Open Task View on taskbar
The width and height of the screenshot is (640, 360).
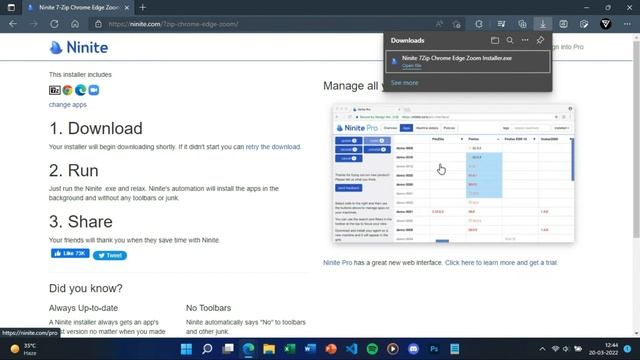pyautogui.click(x=228, y=349)
